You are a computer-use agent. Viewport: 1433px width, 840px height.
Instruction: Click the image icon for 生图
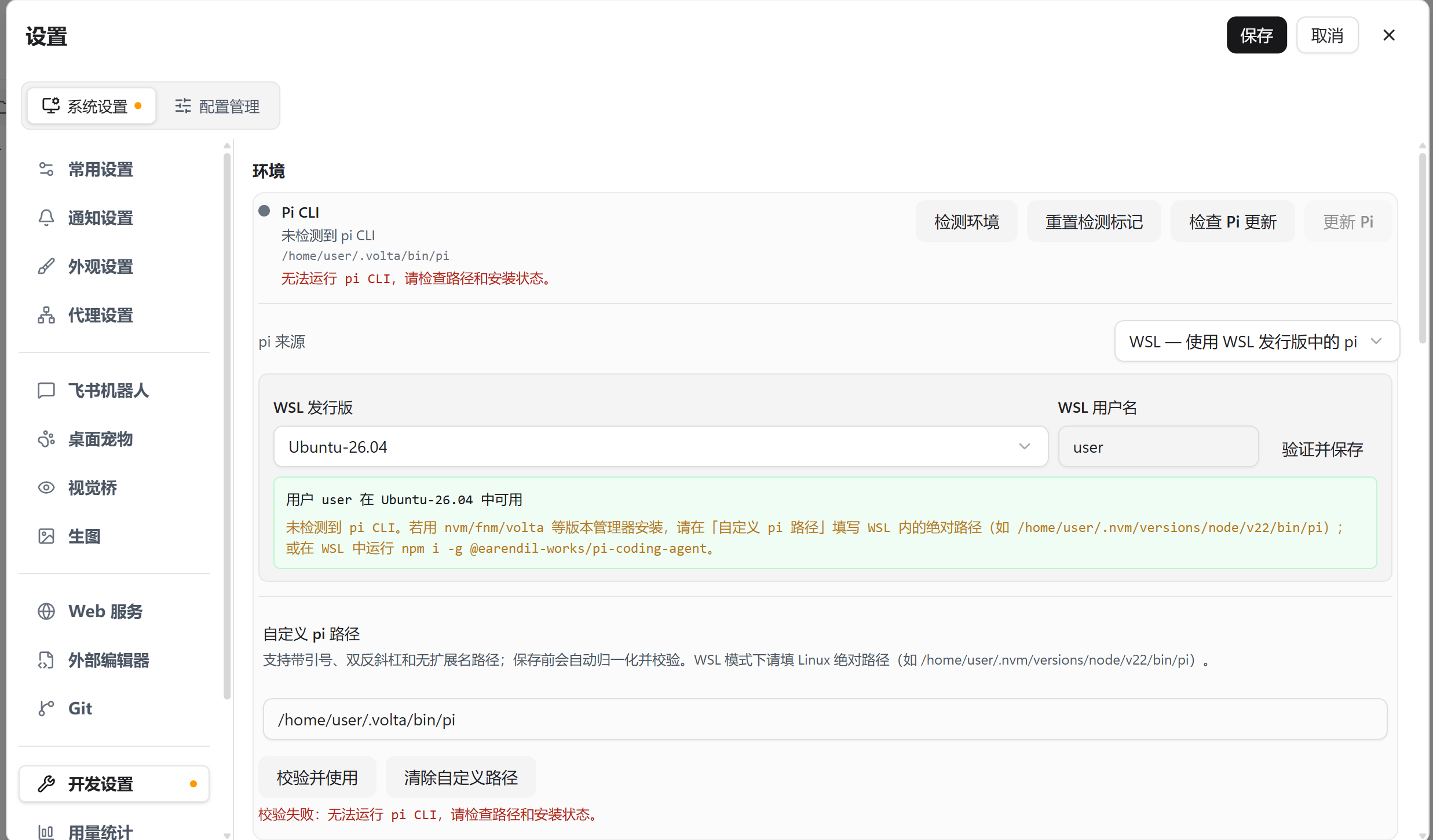tap(46, 537)
